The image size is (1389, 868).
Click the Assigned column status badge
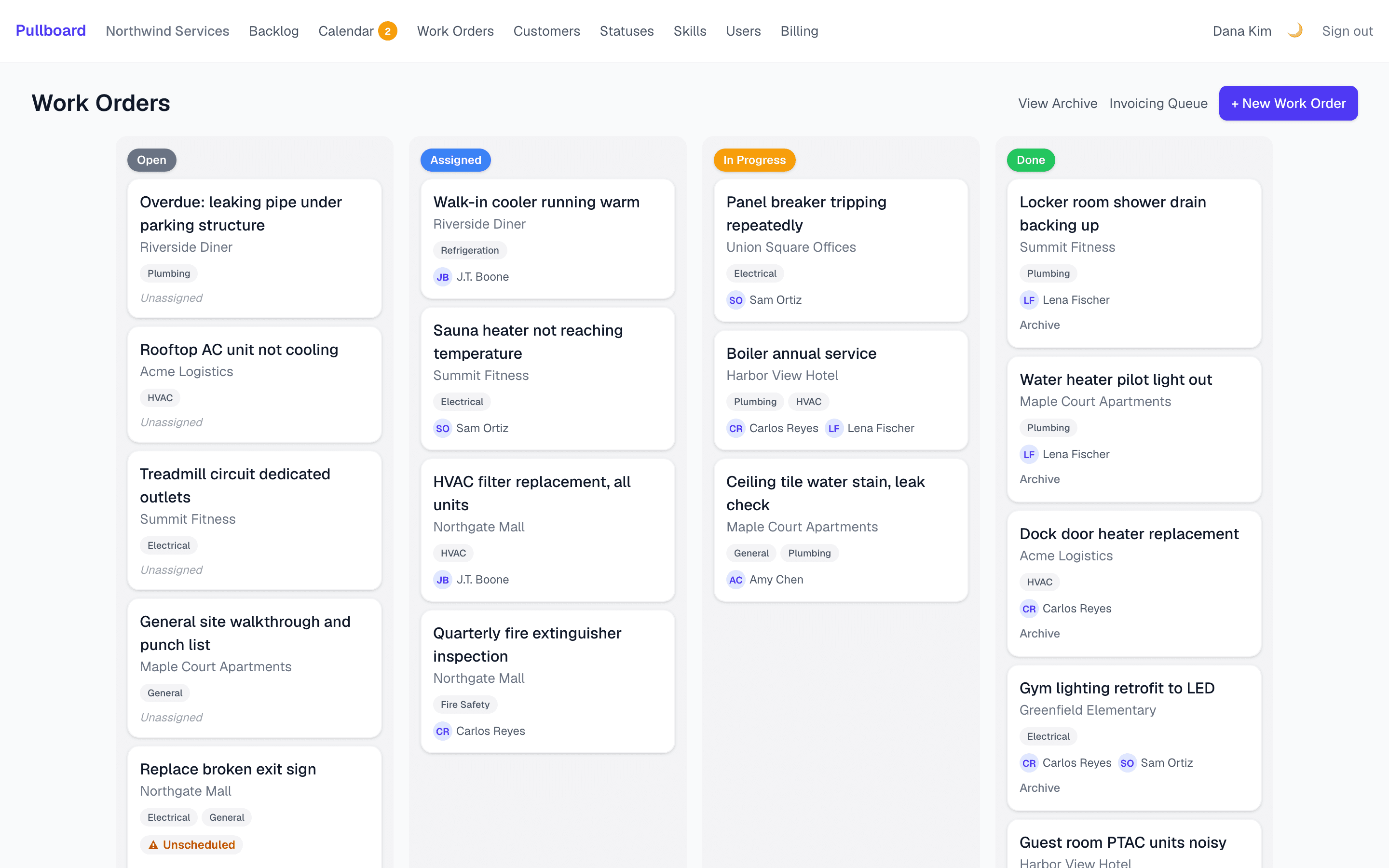coord(456,160)
